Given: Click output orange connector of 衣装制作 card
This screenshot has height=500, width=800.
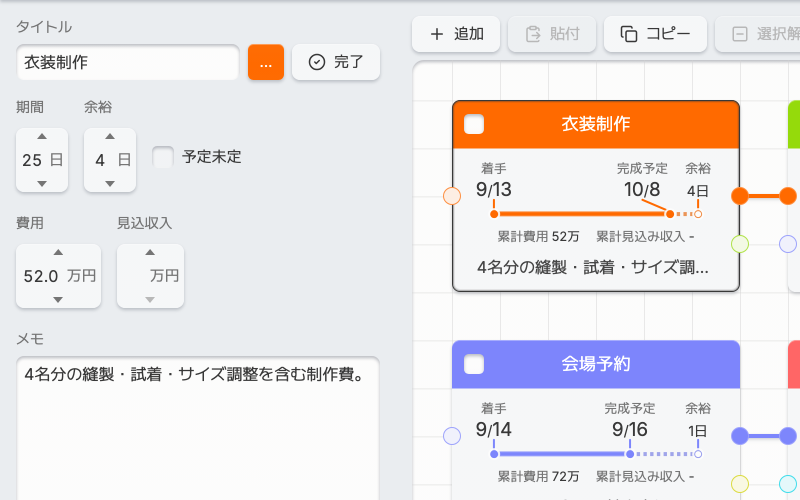Looking at the screenshot, I should [x=740, y=196].
